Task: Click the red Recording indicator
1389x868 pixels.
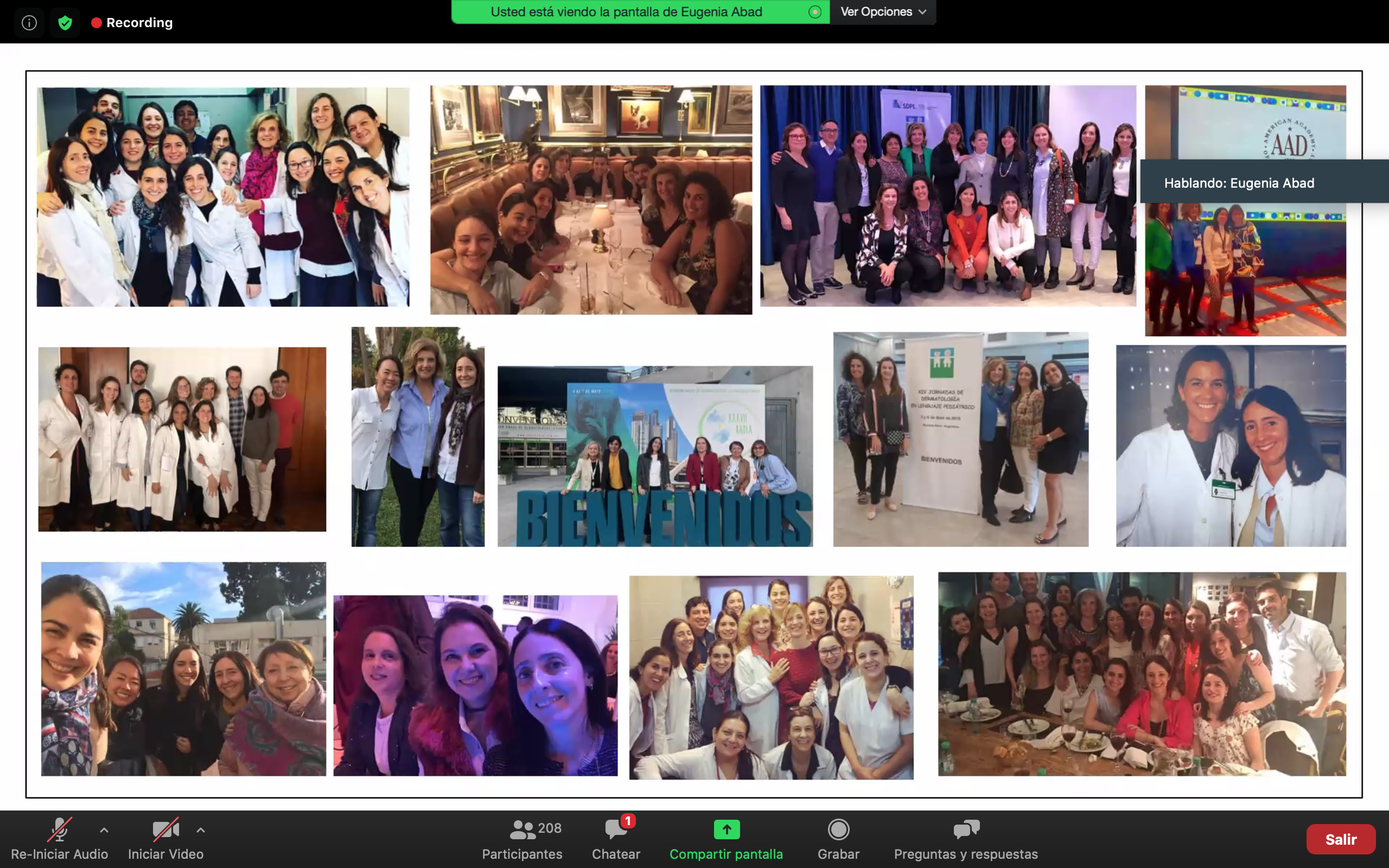Action: click(x=132, y=23)
